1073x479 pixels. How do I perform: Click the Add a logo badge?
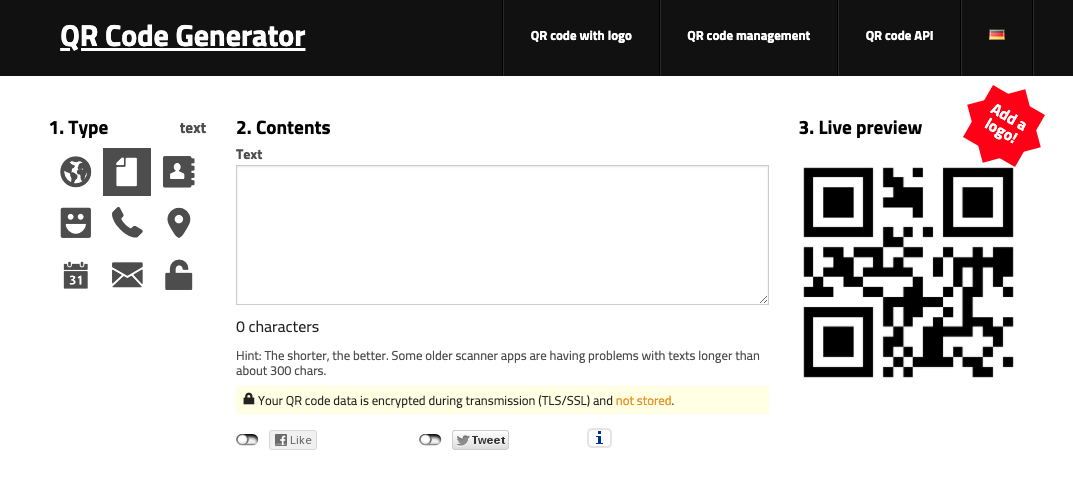coord(1004,124)
